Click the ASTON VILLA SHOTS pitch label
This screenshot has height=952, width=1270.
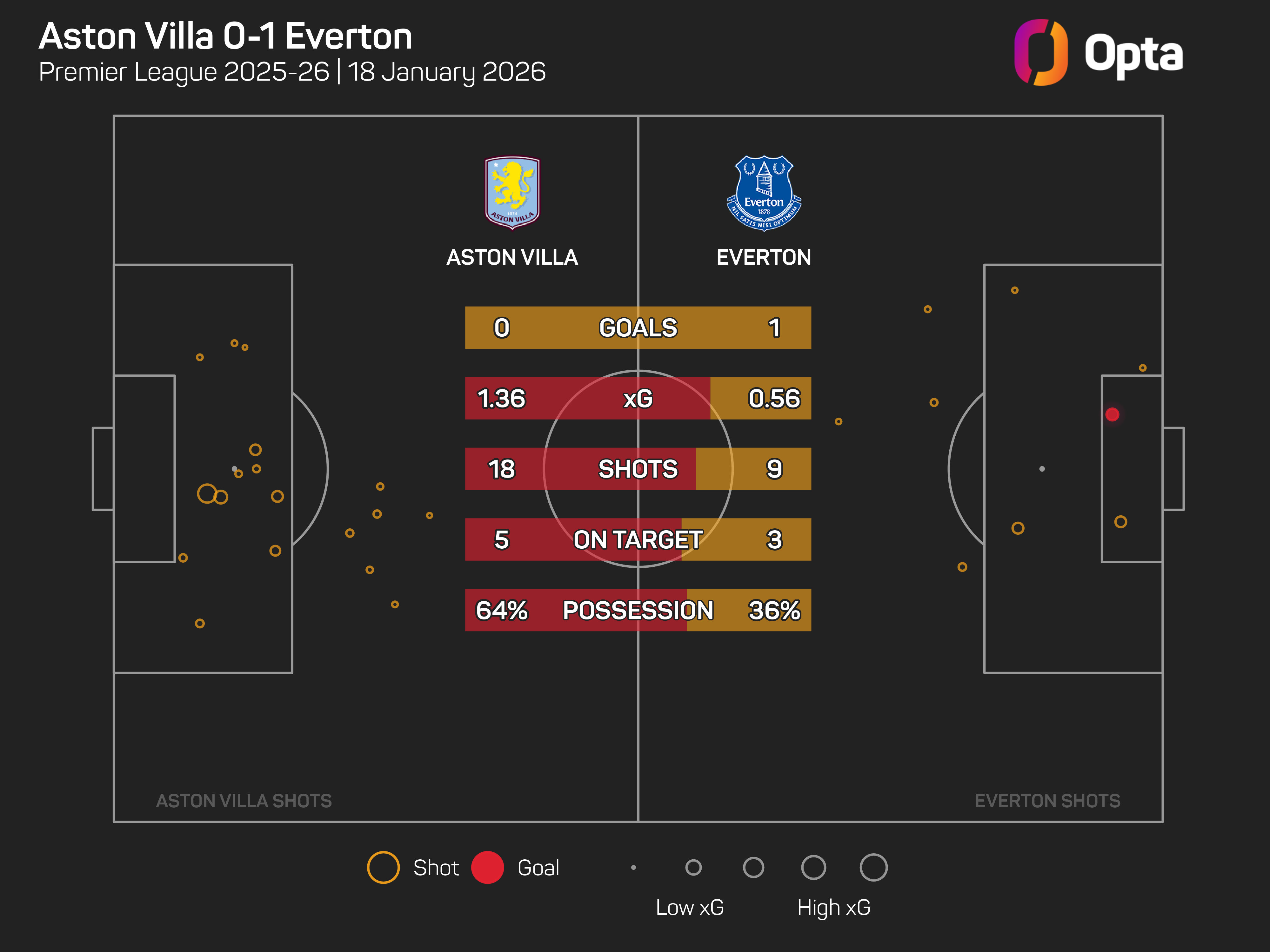coord(244,801)
